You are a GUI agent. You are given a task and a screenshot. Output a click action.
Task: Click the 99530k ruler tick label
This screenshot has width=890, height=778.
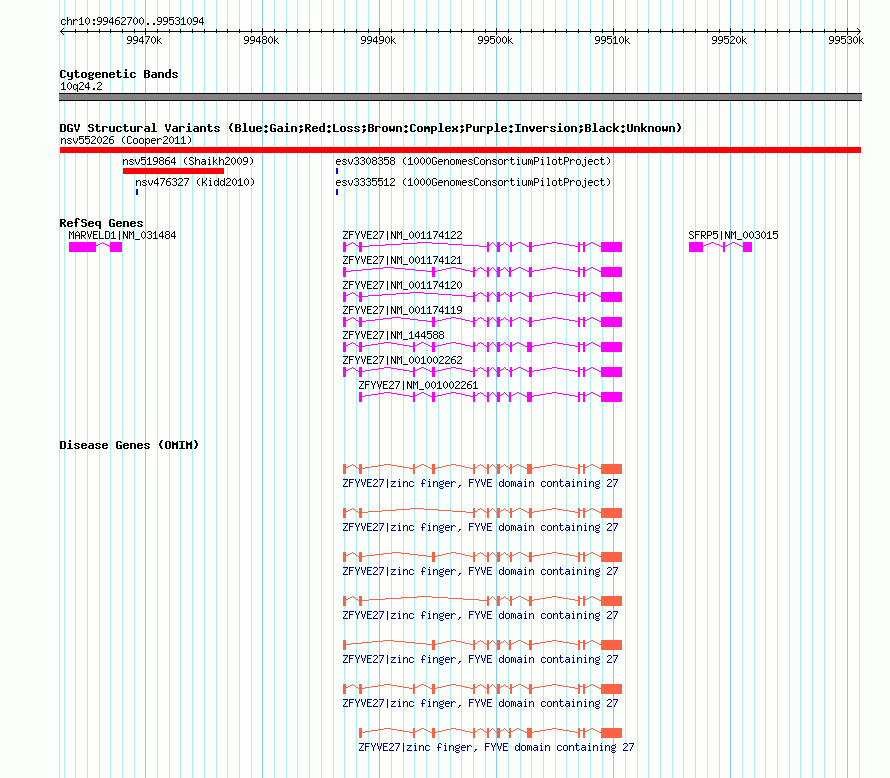(846, 40)
